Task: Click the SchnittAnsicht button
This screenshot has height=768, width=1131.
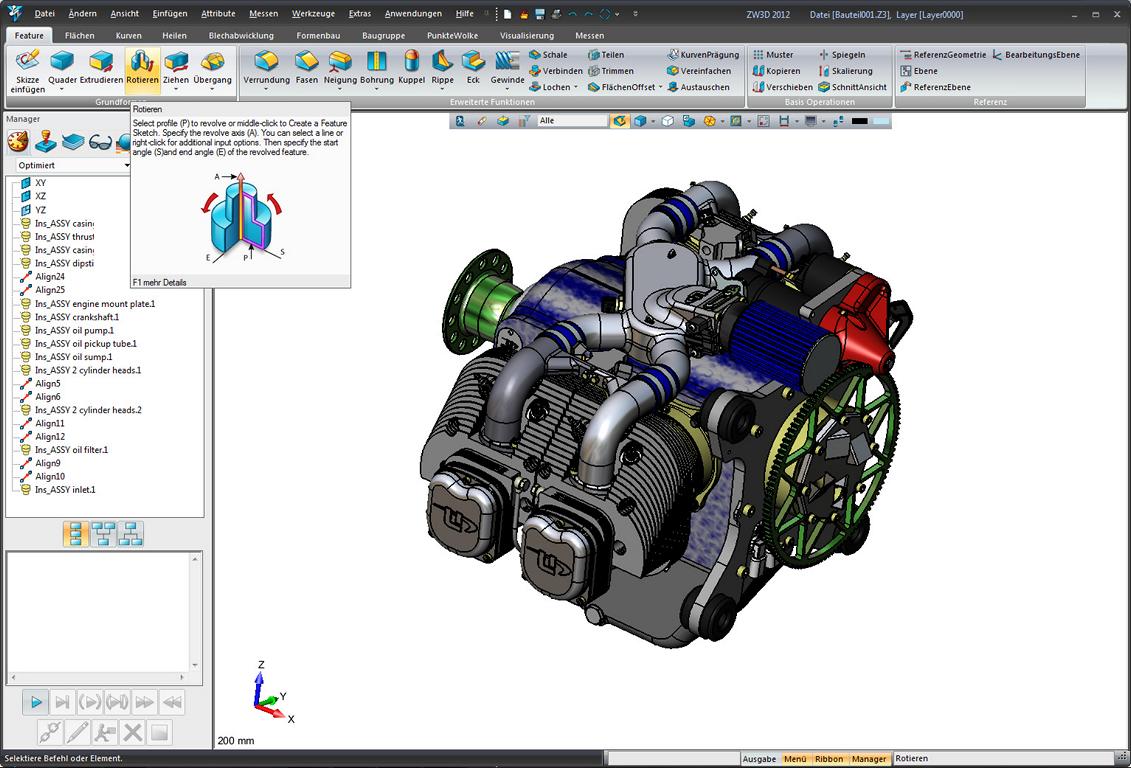Action: click(x=853, y=87)
